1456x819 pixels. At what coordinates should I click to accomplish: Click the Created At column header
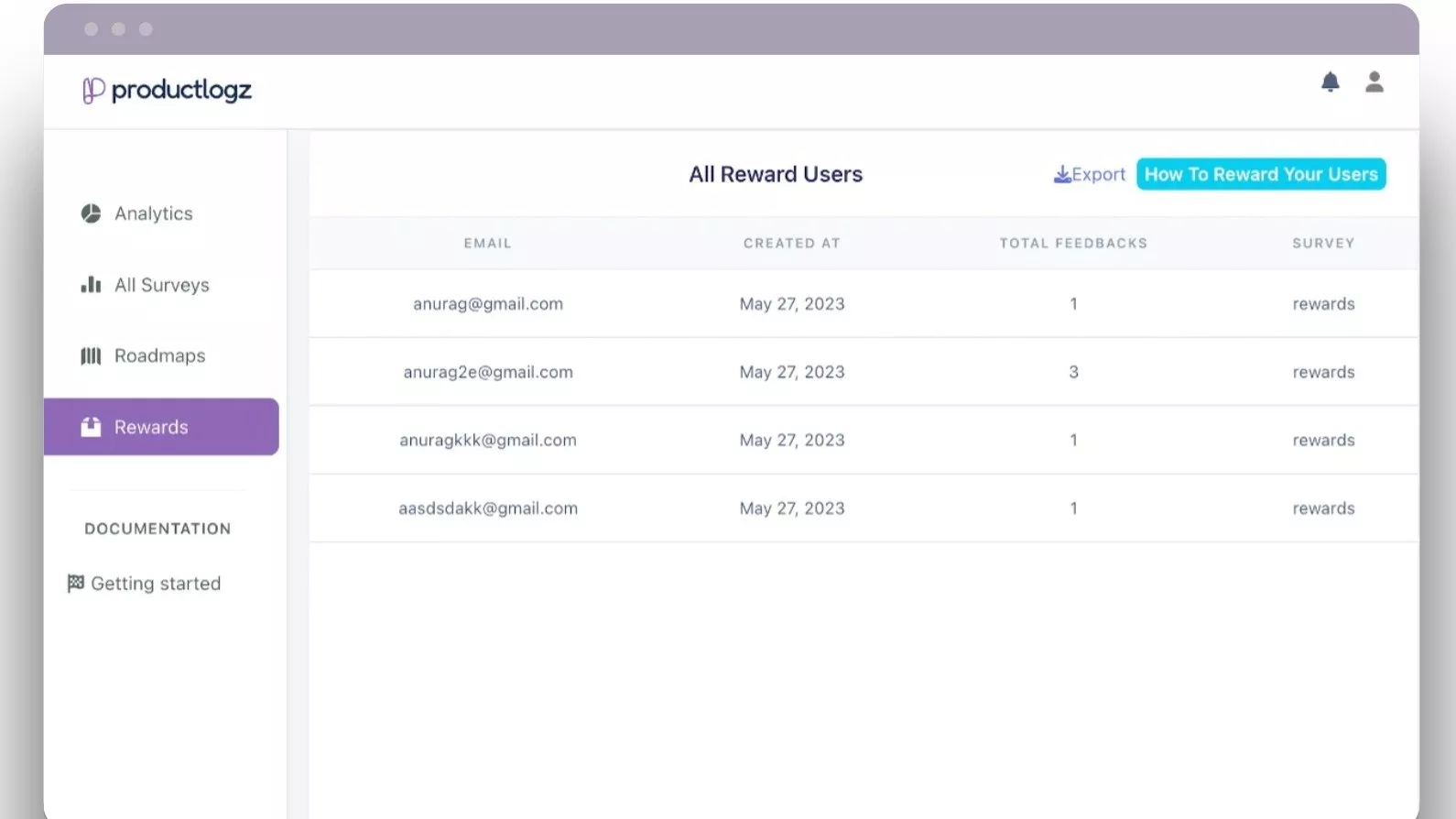pos(791,243)
